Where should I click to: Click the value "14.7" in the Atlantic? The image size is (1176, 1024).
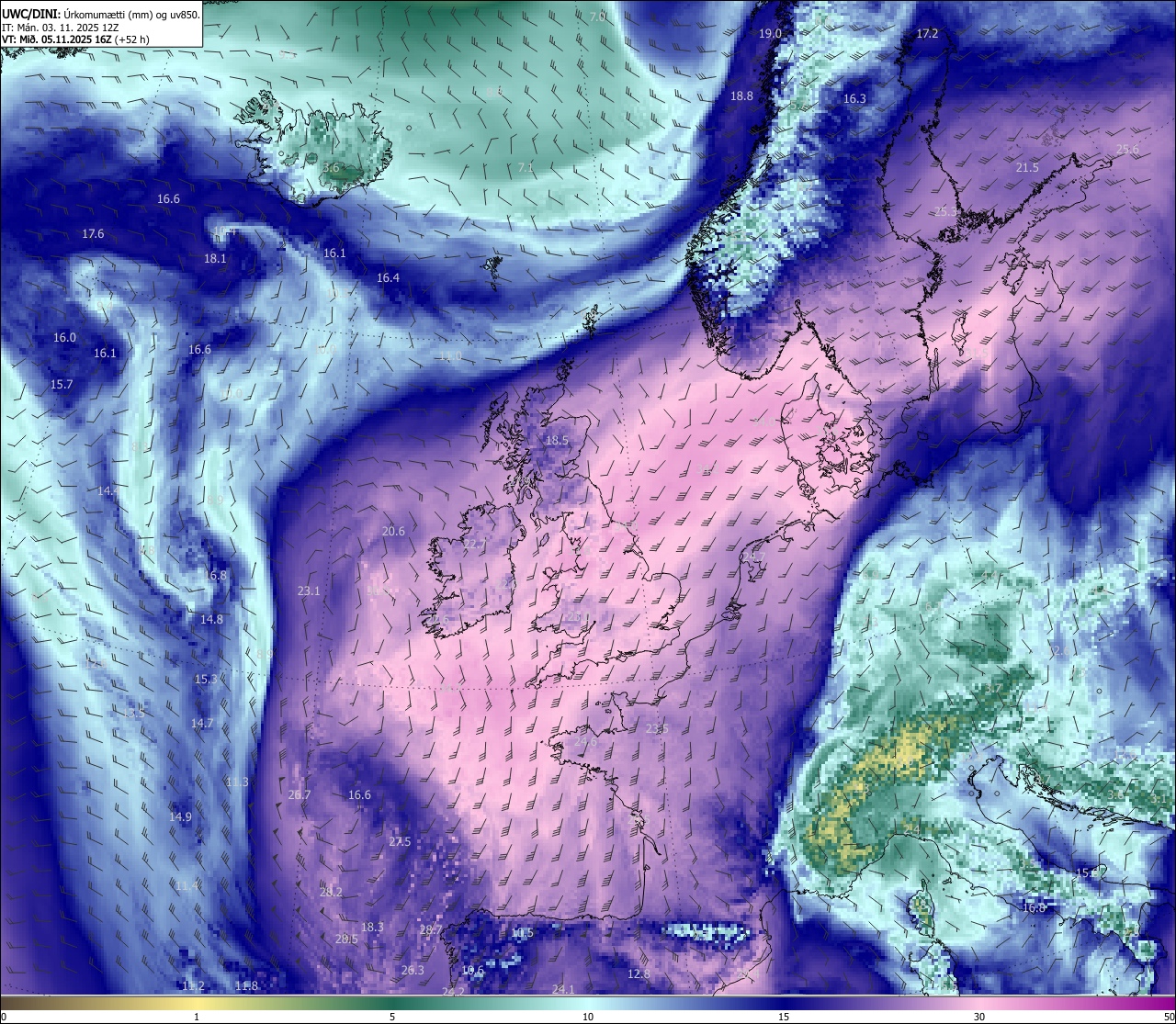pyautogui.click(x=202, y=723)
